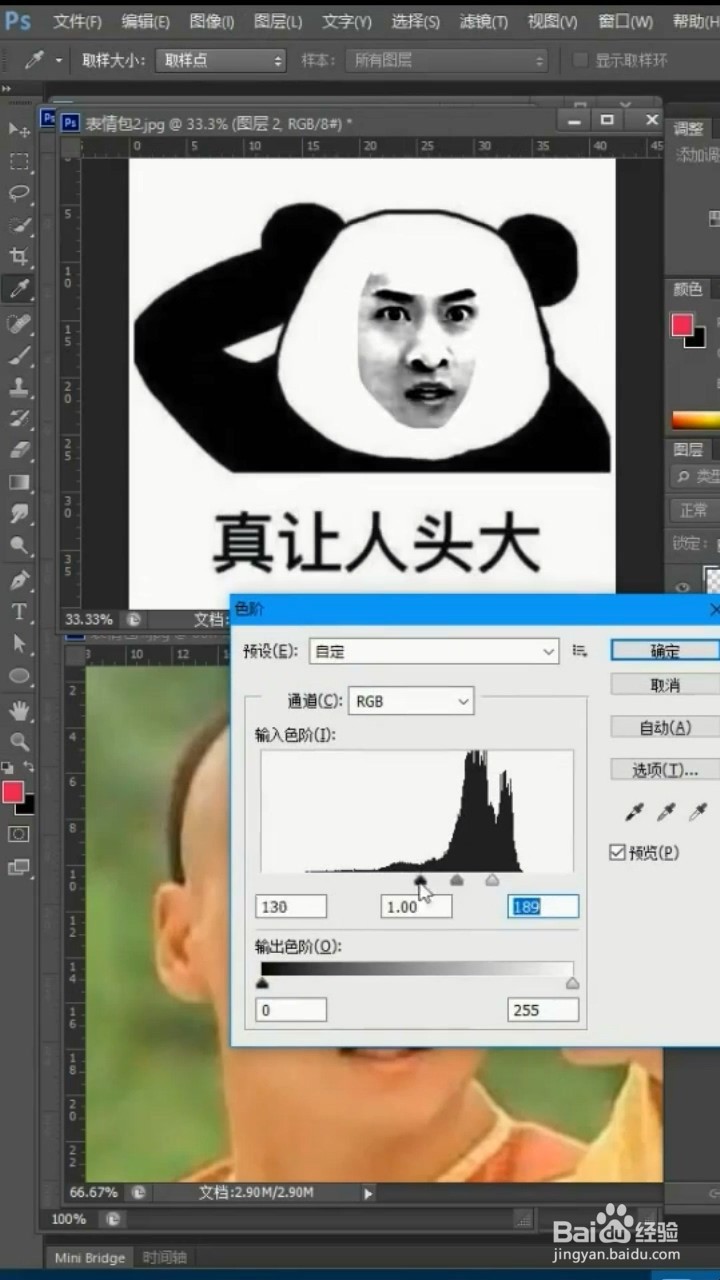This screenshot has height=1280, width=720.
Task: Select the Clone Stamp tool
Action: click(x=19, y=387)
